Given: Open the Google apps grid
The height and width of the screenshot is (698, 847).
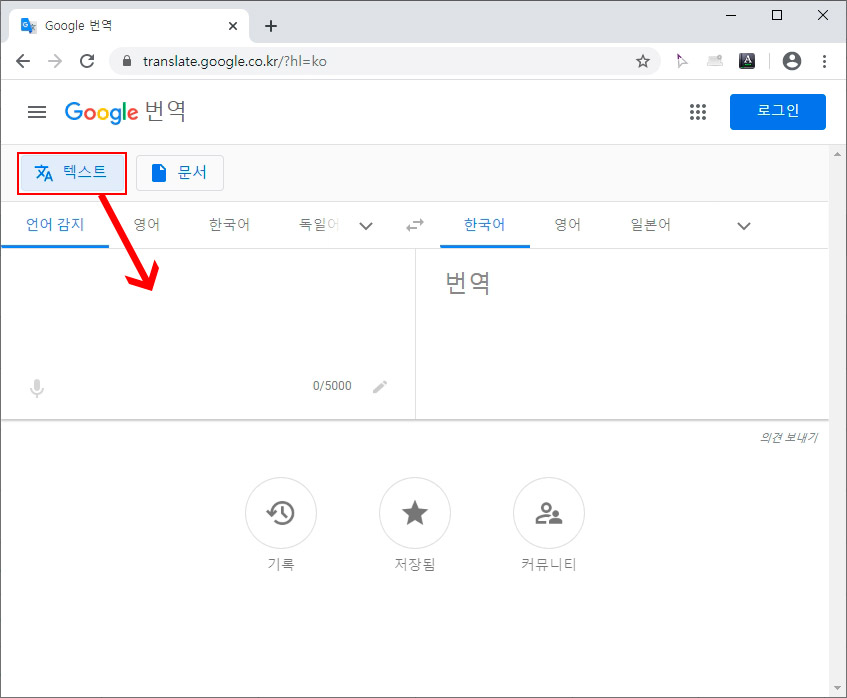Looking at the screenshot, I should pos(697,112).
